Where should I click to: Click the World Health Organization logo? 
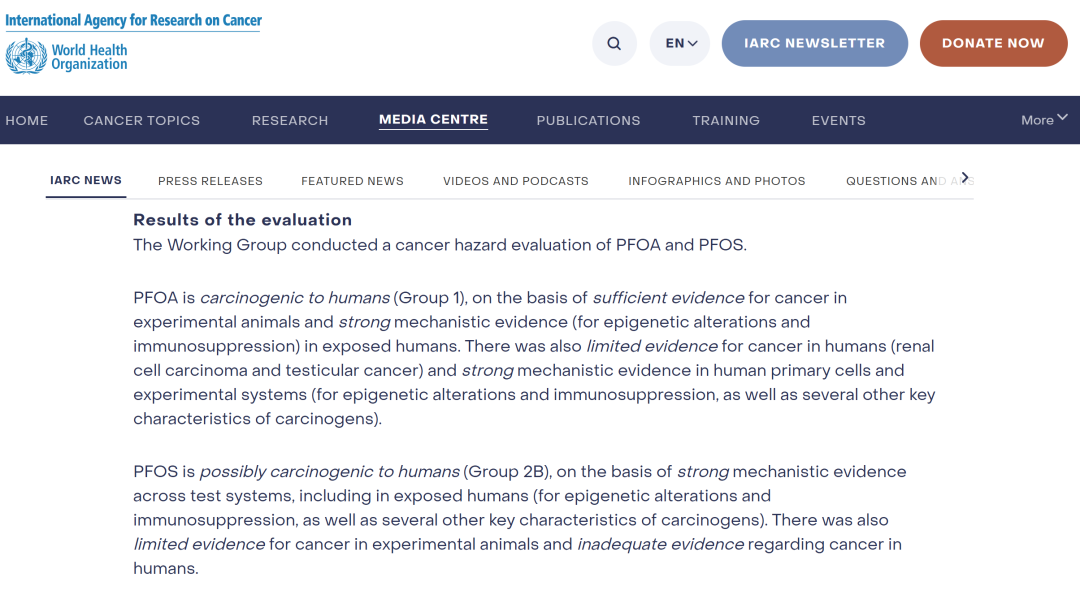click(67, 56)
